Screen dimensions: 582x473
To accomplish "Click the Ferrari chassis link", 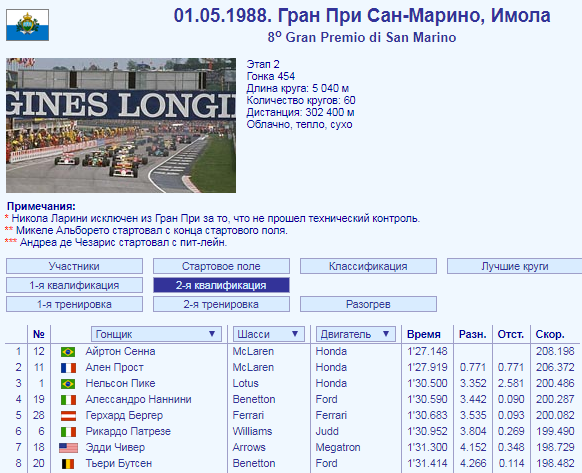I will [x=248, y=415].
